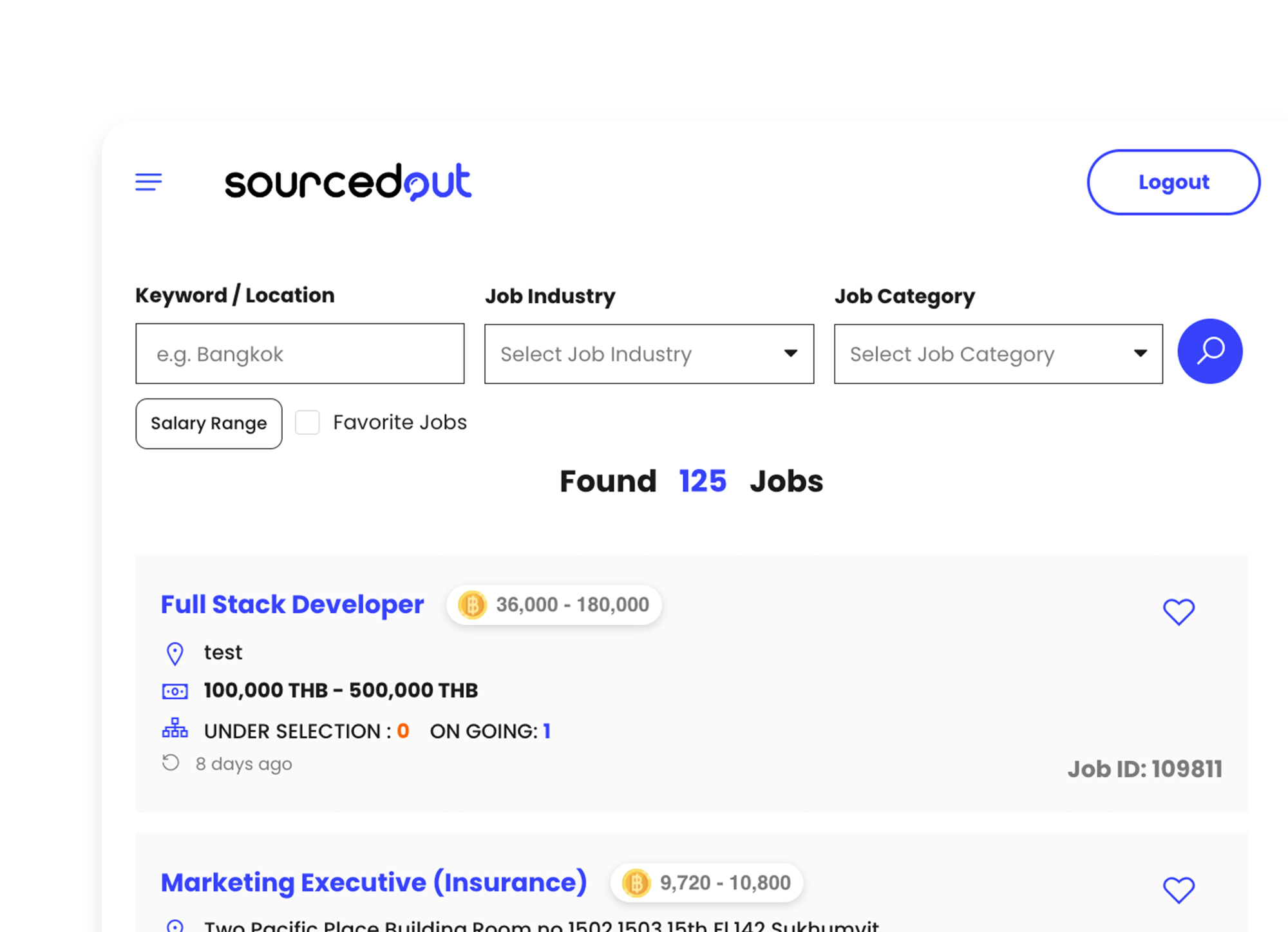
Task: Favorite the Full Stack Developer job via heart
Action: click(1179, 613)
